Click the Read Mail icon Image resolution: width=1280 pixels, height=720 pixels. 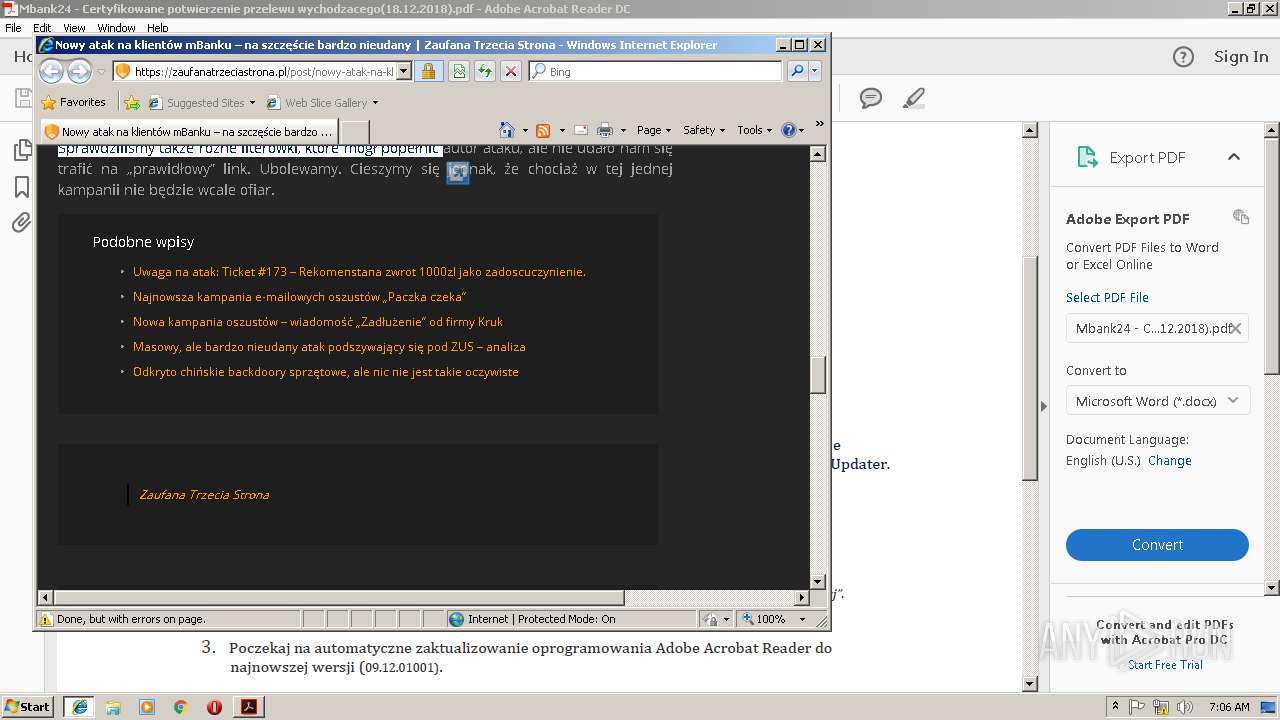(580, 130)
